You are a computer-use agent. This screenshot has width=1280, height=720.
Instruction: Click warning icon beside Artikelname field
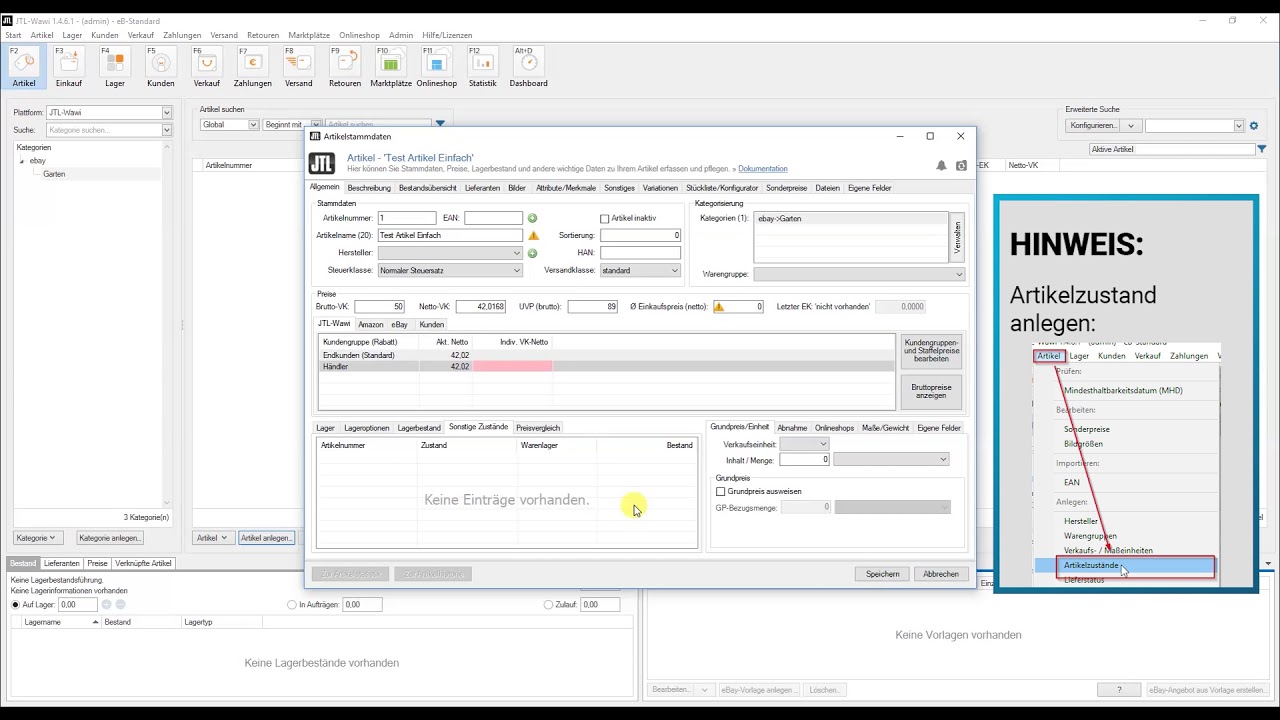[533, 236]
